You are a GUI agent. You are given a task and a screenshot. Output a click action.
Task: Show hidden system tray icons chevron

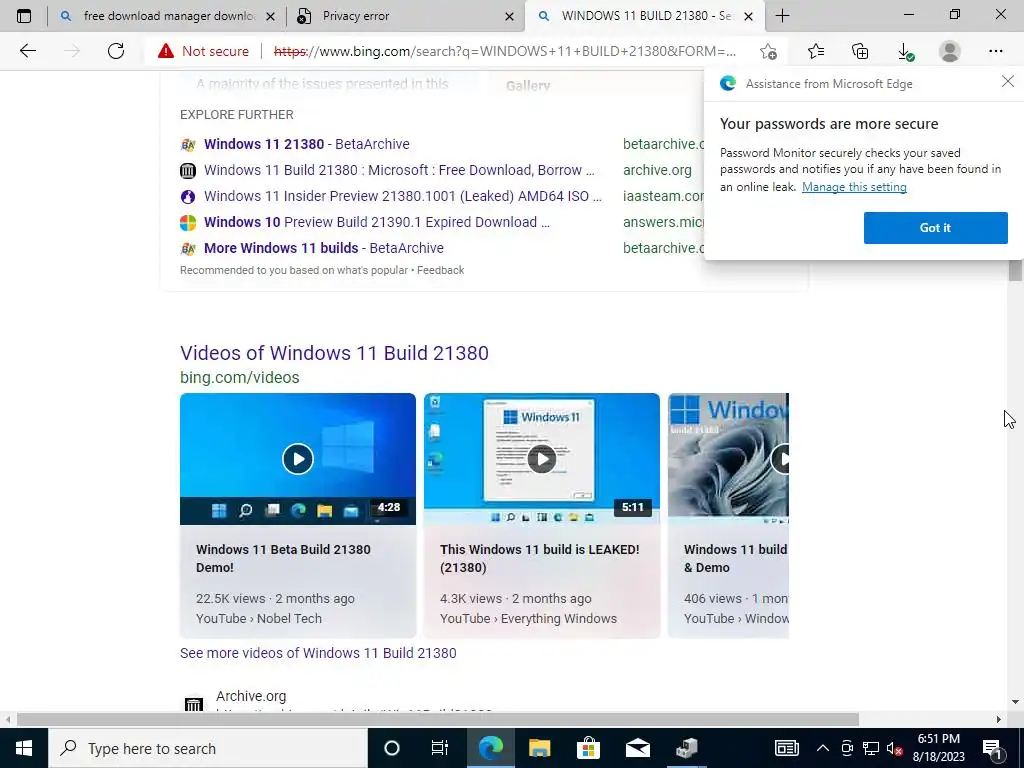[x=823, y=748]
